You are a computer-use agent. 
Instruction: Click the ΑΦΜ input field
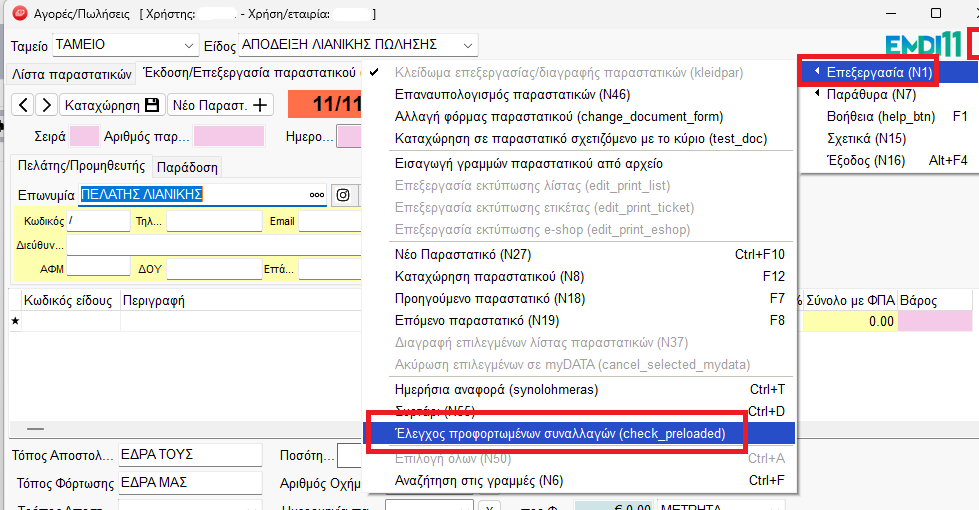(x=97, y=268)
